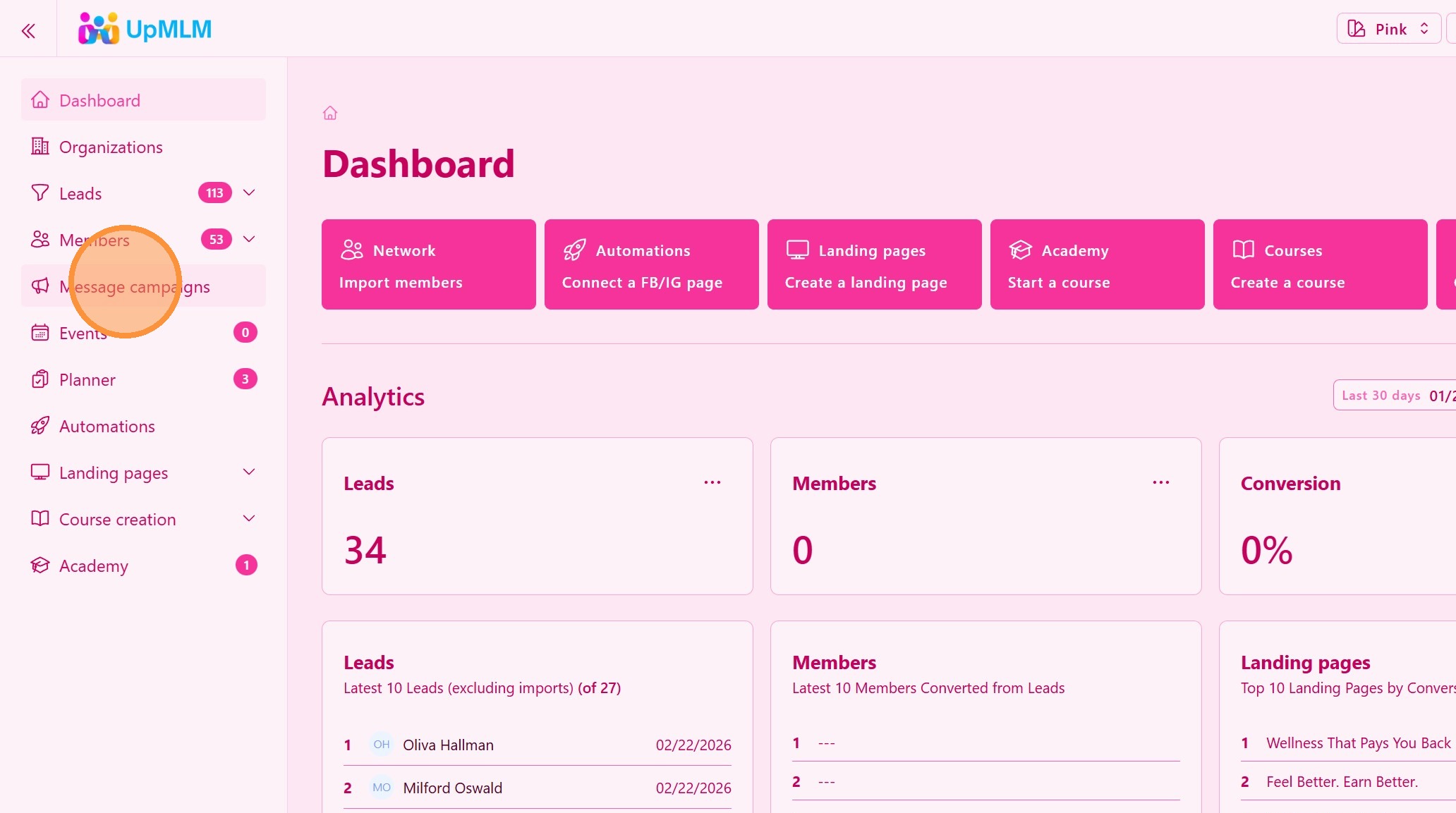
Task: Open Planner in the sidebar
Action: pos(87,380)
